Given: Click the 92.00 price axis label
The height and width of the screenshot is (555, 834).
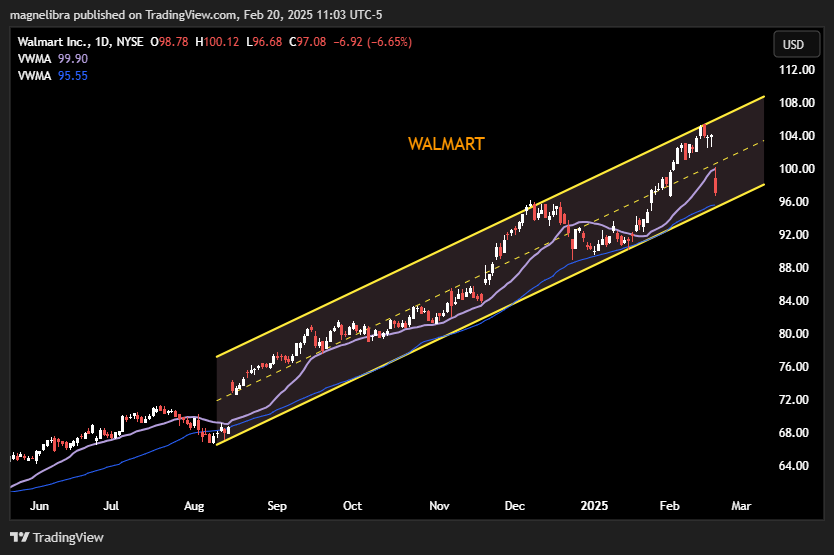Looking at the screenshot, I should coord(794,235).
